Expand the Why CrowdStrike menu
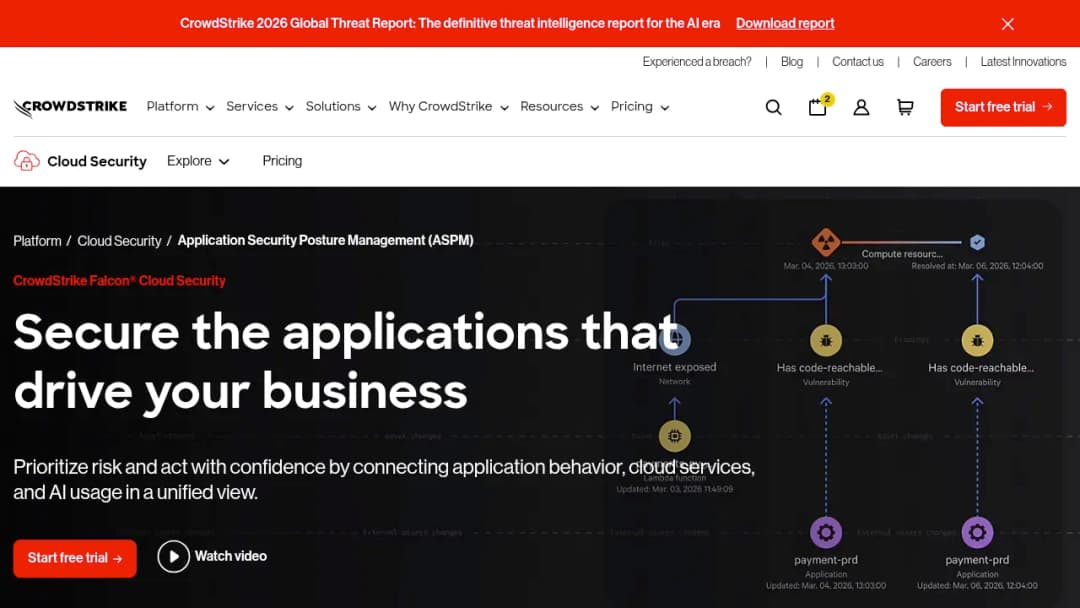Screen dimensions: 1080x608 pos(448,107)
